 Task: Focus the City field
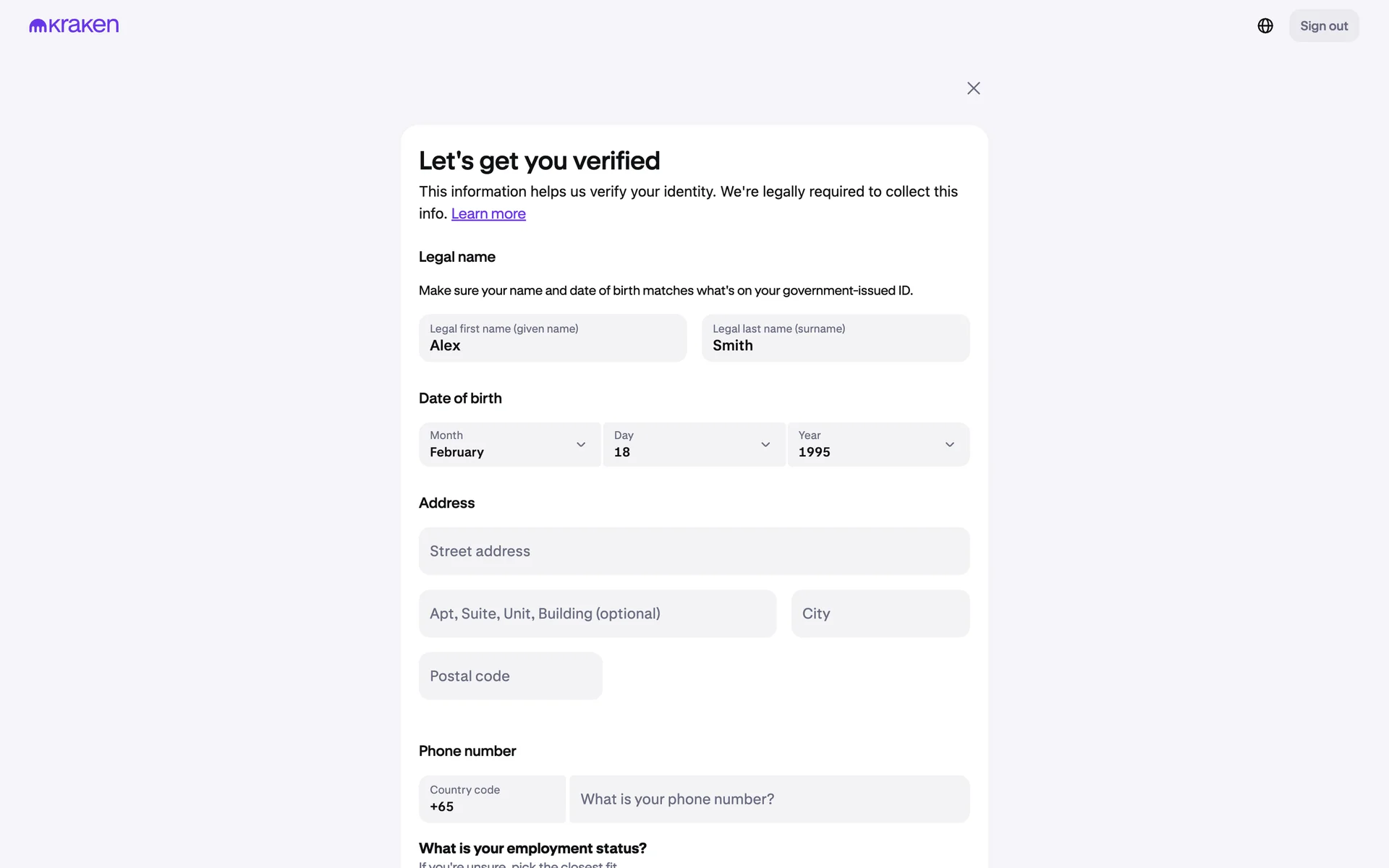880,614
